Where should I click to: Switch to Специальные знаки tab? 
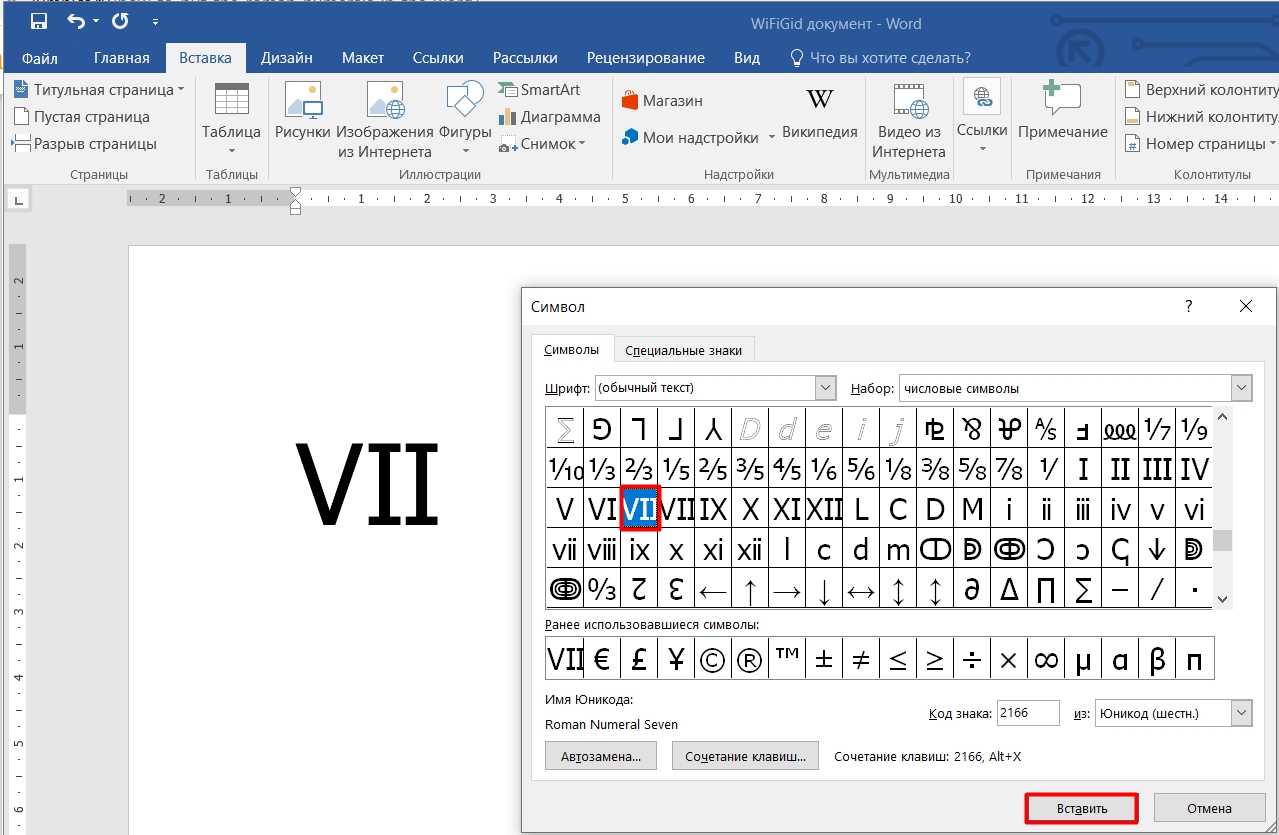(683, 350)
